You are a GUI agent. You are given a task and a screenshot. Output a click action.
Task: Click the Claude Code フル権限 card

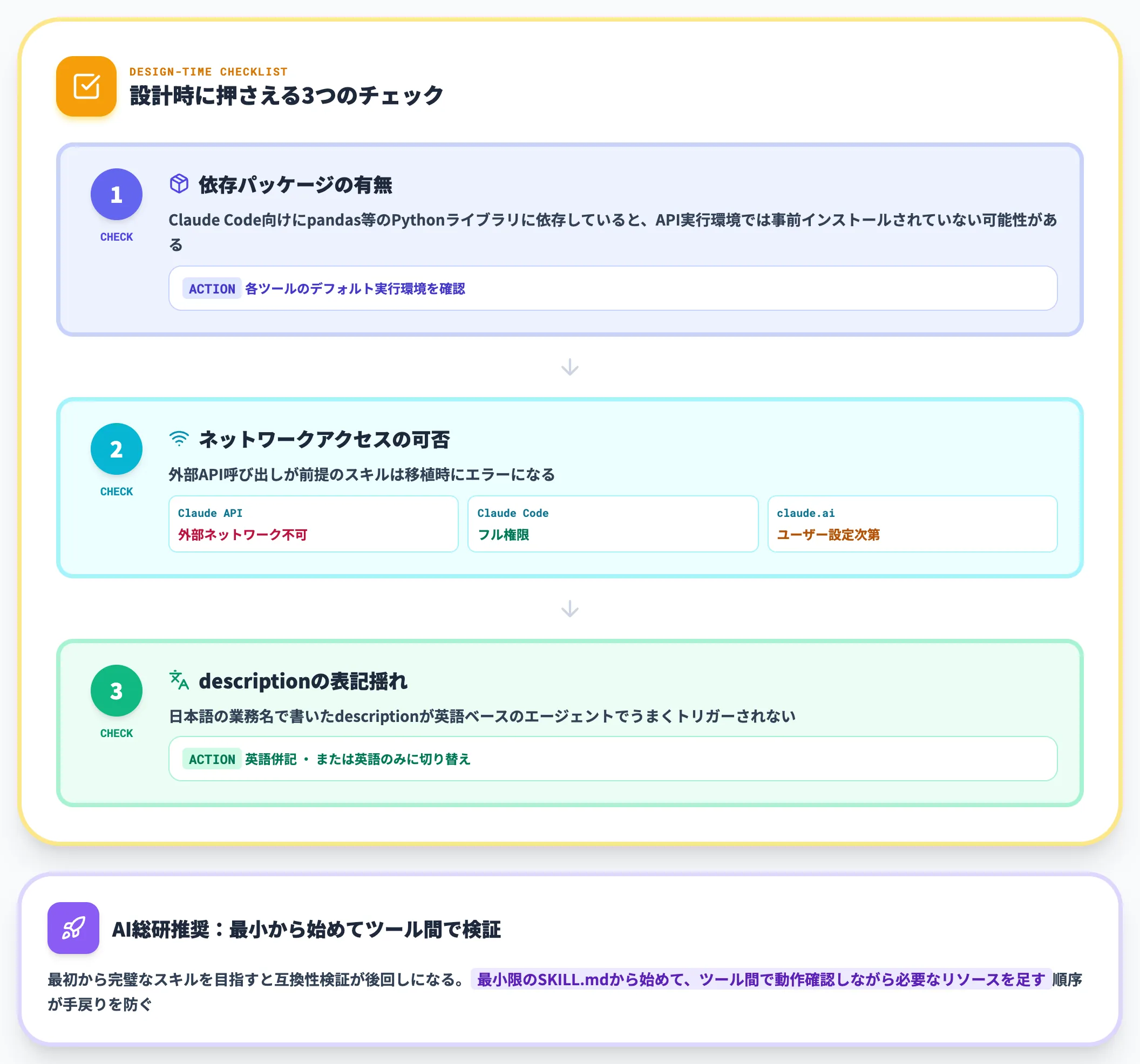click(613, 524)
